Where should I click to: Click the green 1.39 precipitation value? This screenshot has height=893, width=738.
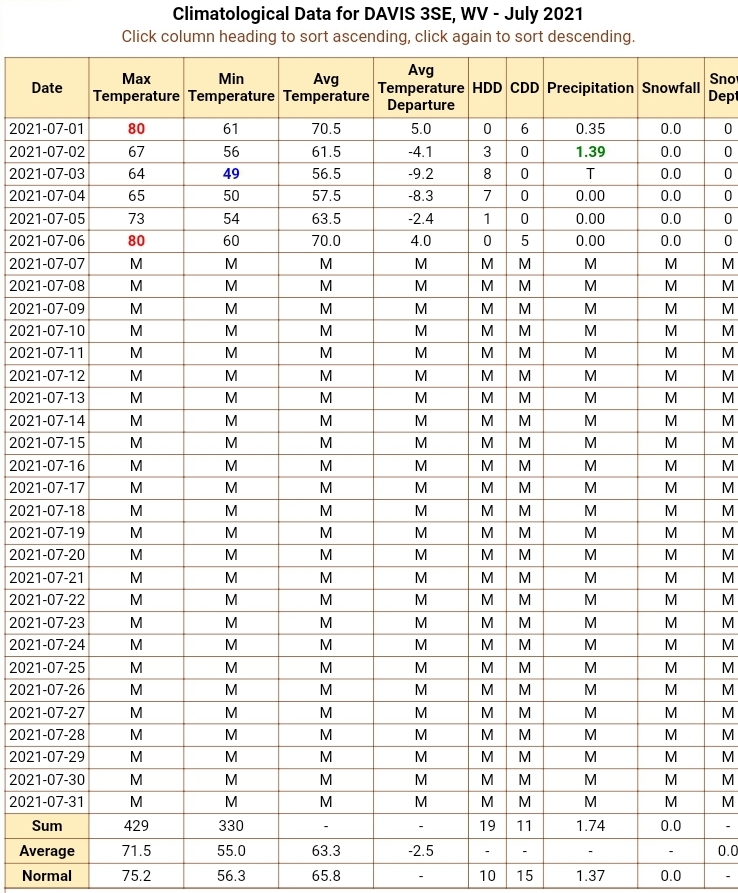click(x=591, y=152)
